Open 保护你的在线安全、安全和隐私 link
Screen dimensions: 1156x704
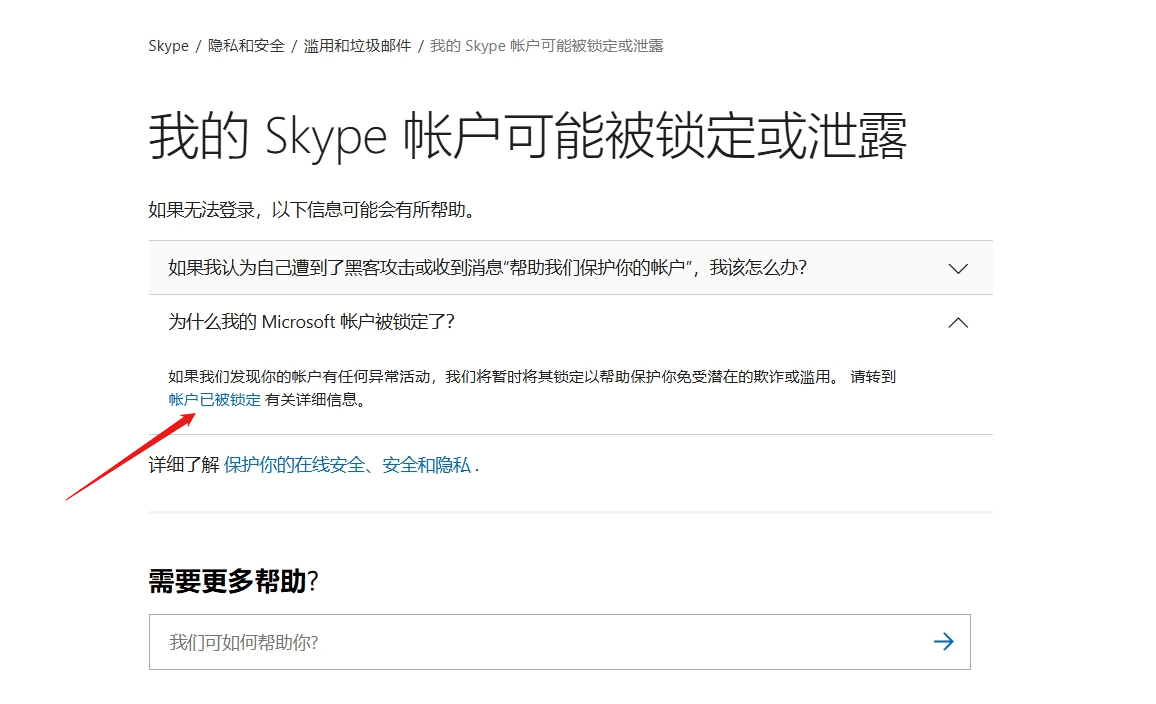point(347,465)
